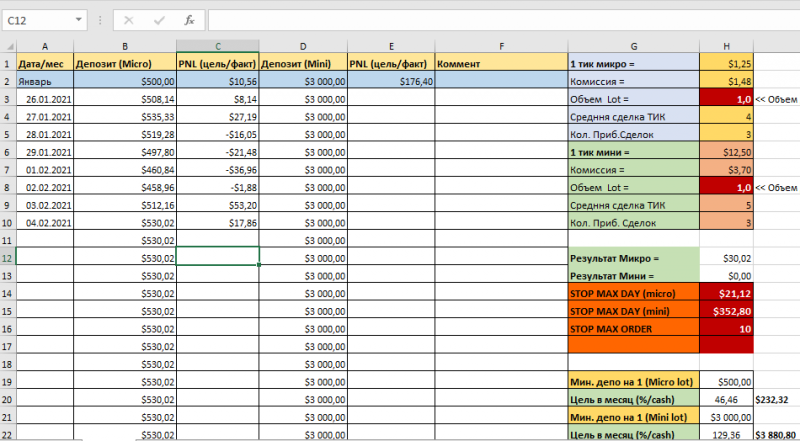Select date cell 26.01.2021

click(45, 99)
